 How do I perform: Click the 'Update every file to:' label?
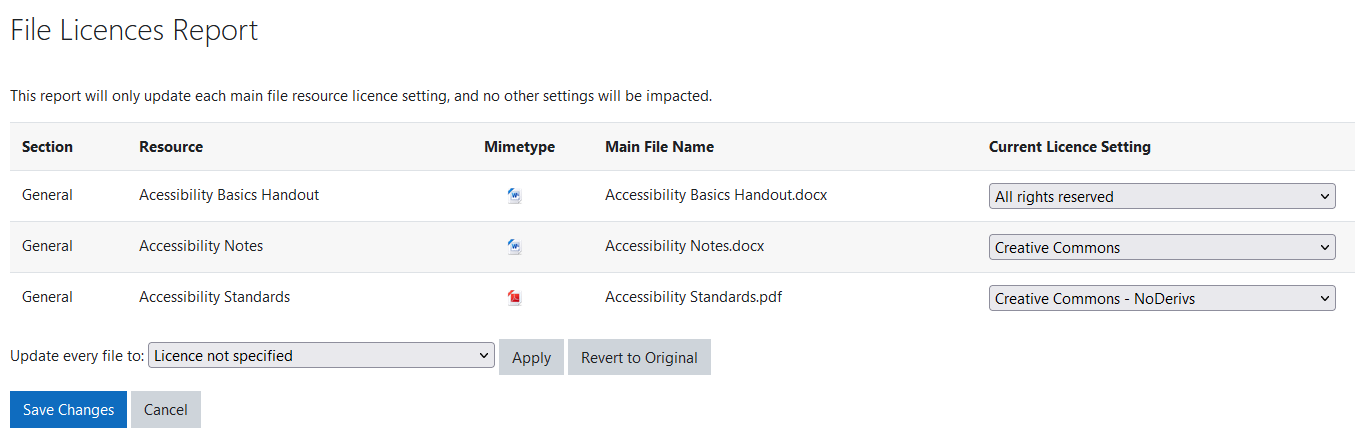tap(77, 355)
